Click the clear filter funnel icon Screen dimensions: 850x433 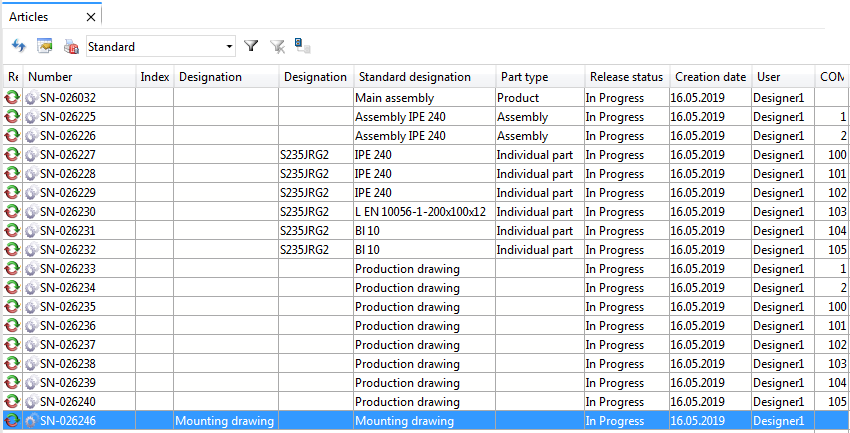click(278, 46)
